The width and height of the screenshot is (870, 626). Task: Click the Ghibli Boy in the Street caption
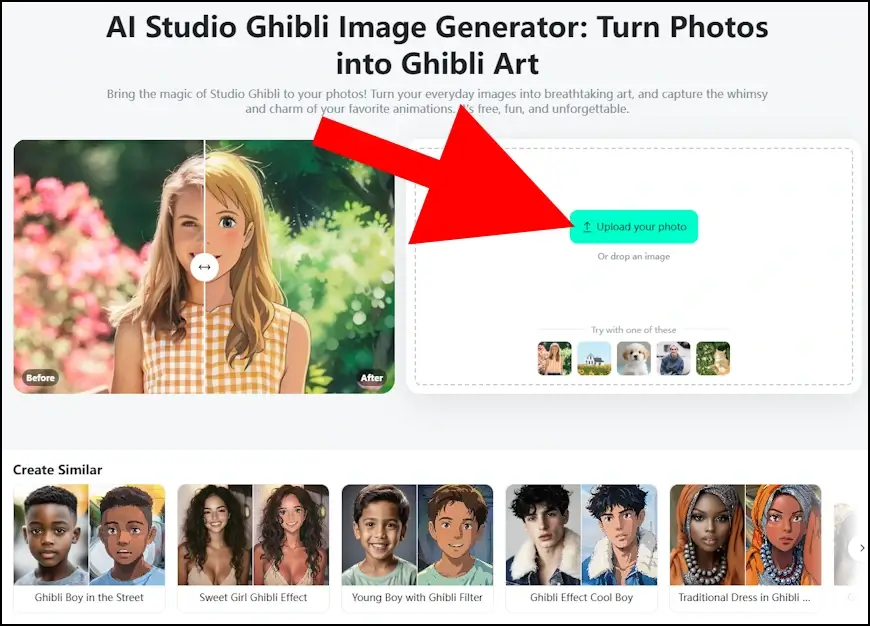point(89,598)
